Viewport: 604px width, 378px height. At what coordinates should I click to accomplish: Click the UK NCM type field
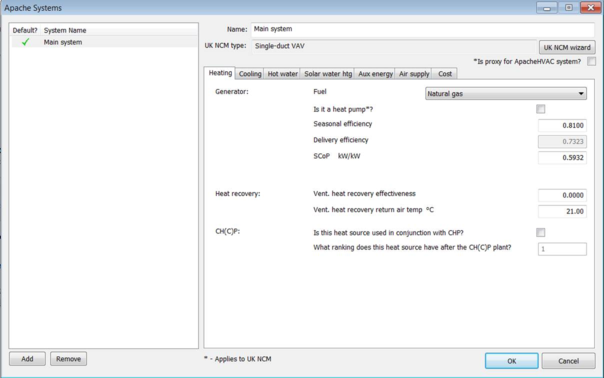(x=394, y=46)
